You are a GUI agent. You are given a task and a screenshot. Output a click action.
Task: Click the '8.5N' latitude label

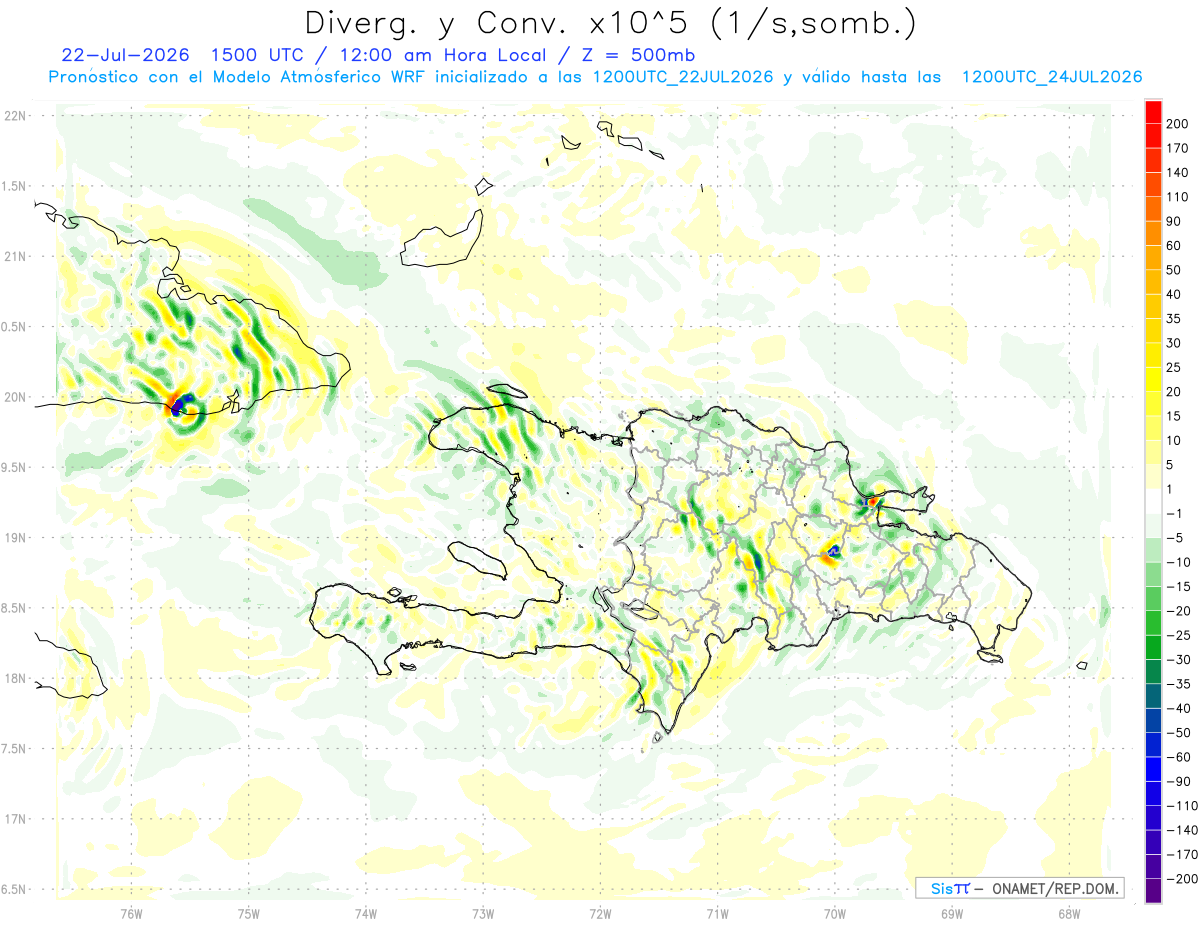[14, 608]
